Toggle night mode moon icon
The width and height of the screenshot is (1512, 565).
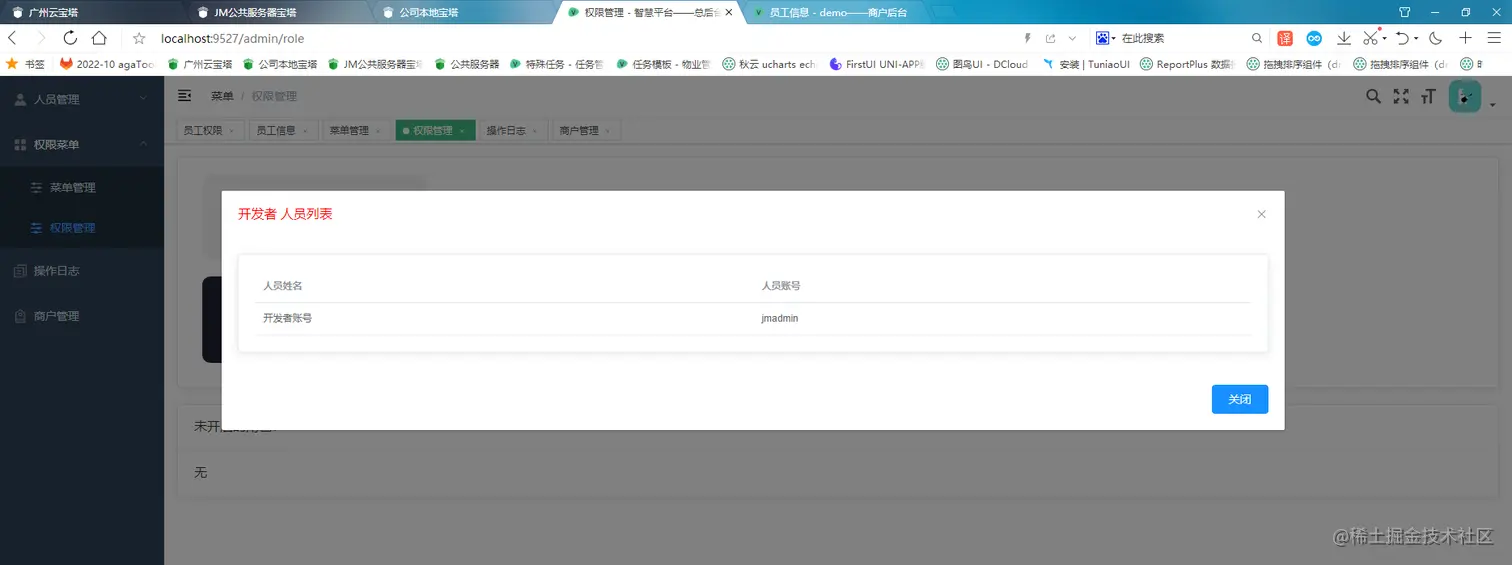click(1436, 38)
